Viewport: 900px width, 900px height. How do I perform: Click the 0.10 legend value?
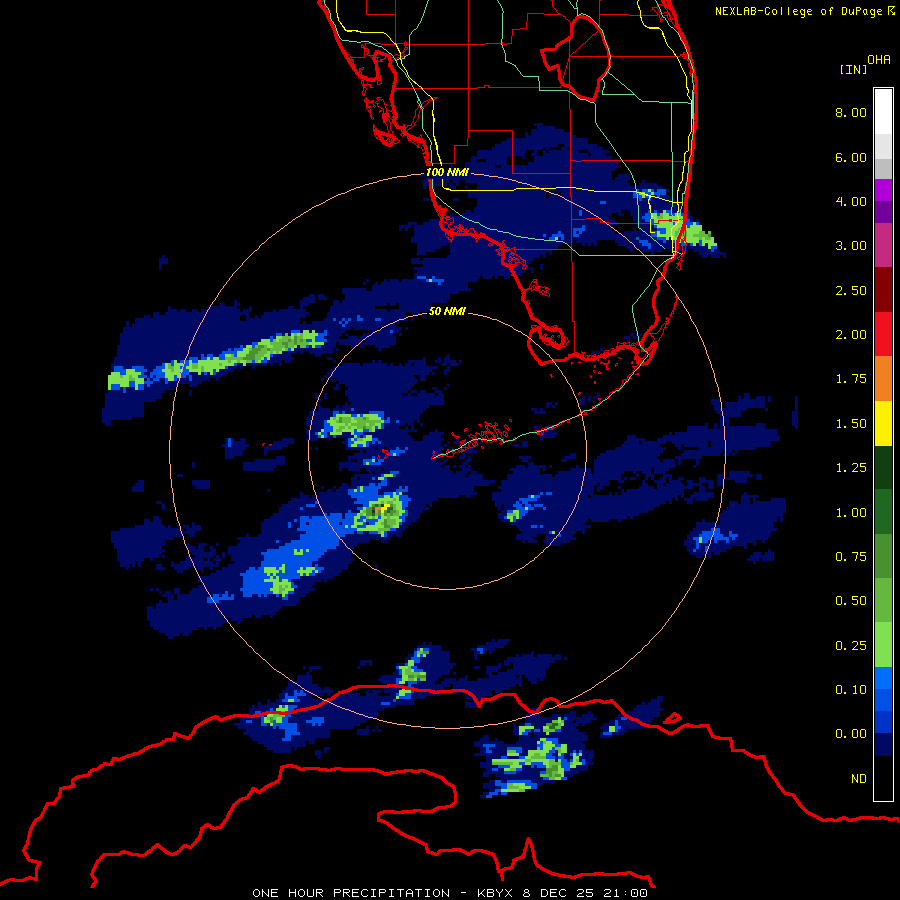coord(851,690)
